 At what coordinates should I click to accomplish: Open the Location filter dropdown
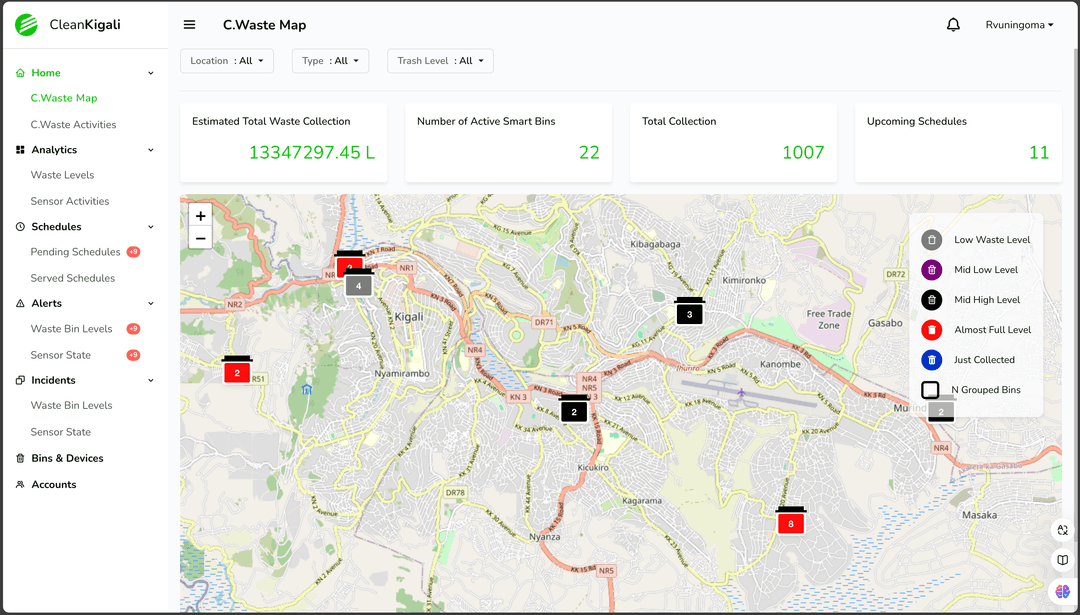227,61
